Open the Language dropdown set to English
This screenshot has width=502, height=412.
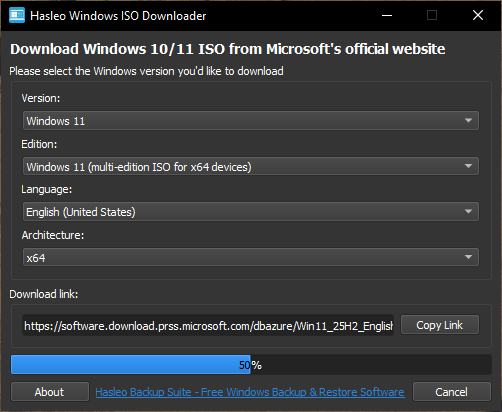(251, 211)
